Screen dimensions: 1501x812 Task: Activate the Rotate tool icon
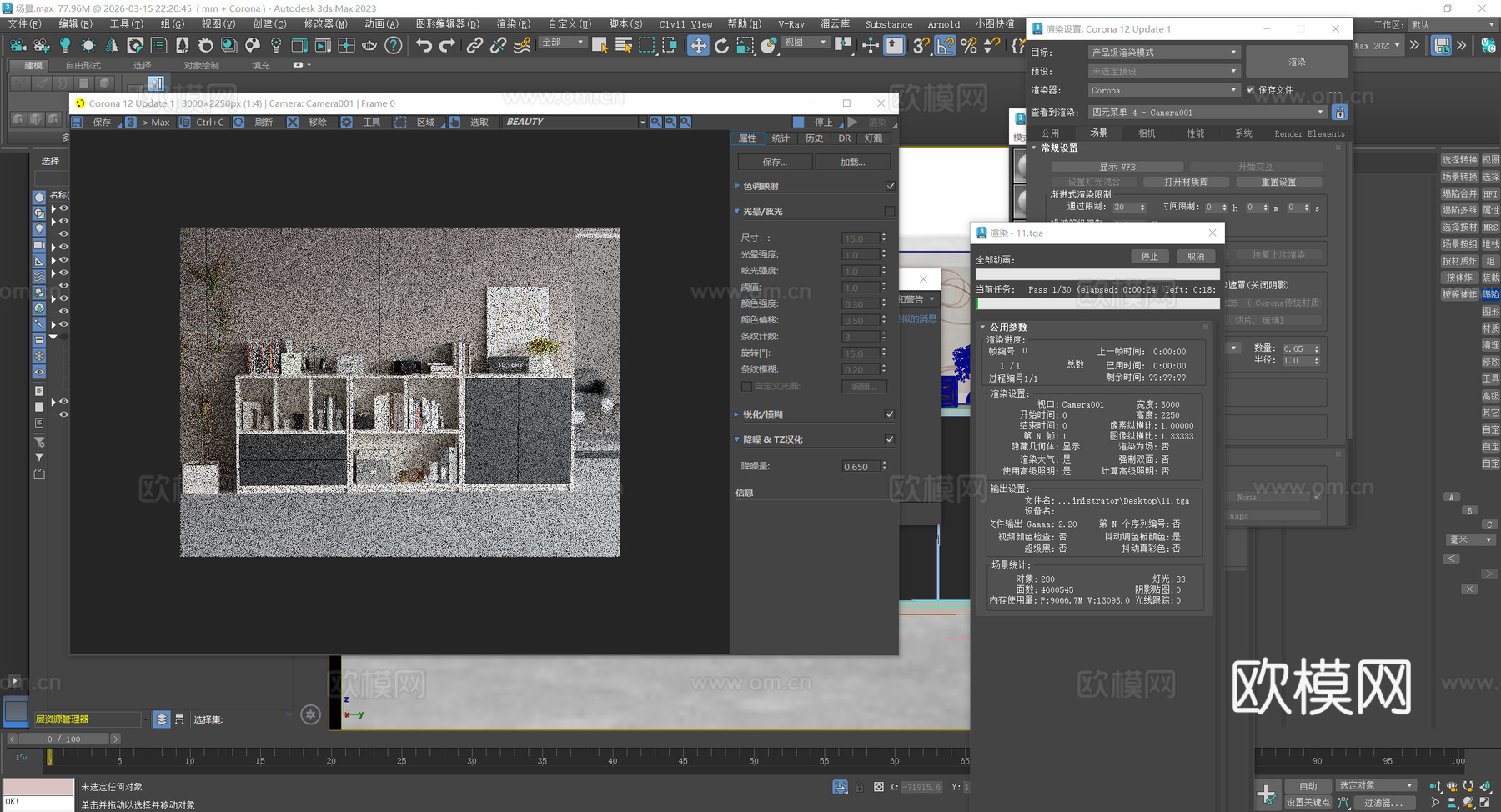point(721,45)
